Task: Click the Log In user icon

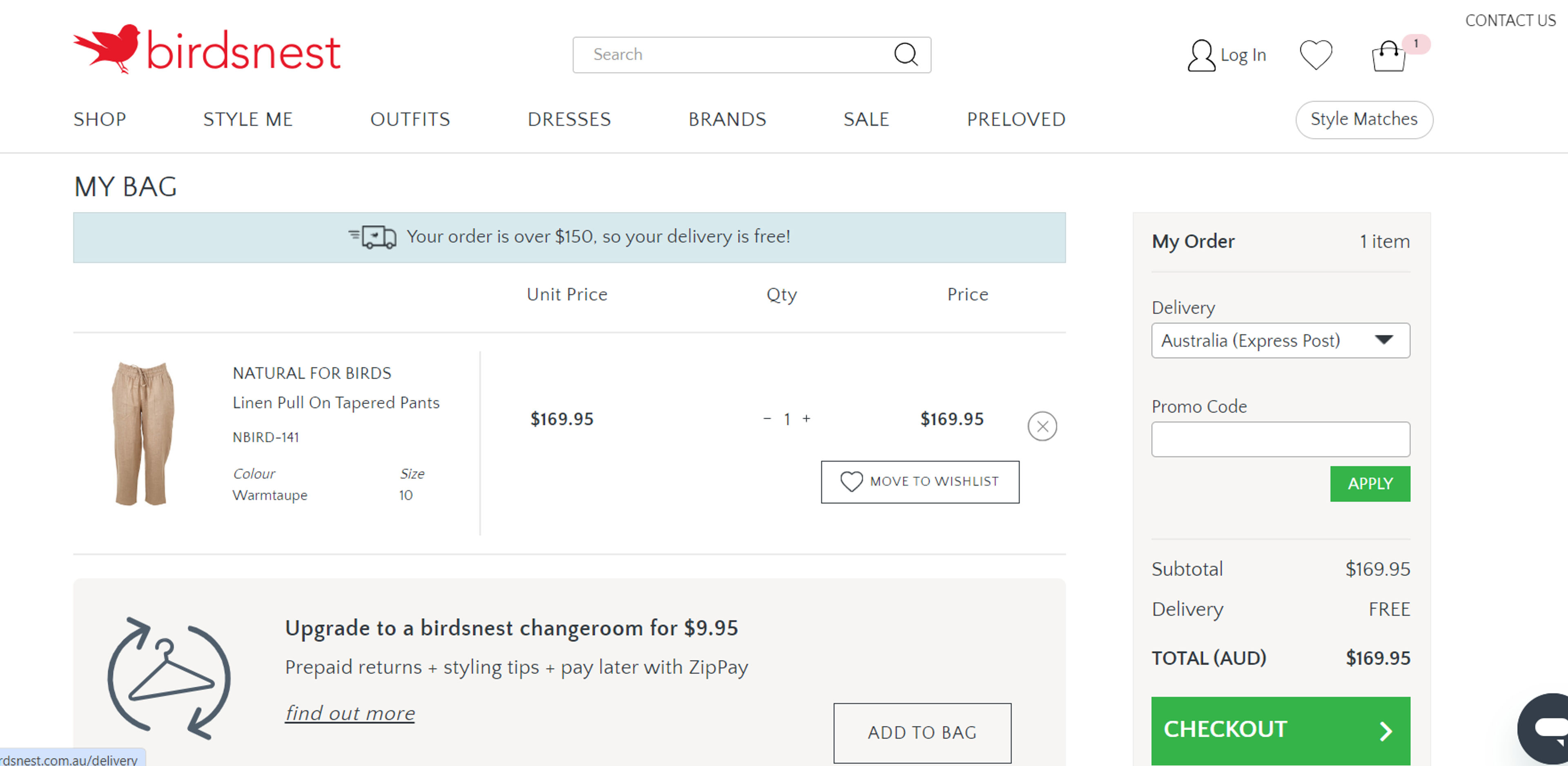Action: coord(1201,56)
